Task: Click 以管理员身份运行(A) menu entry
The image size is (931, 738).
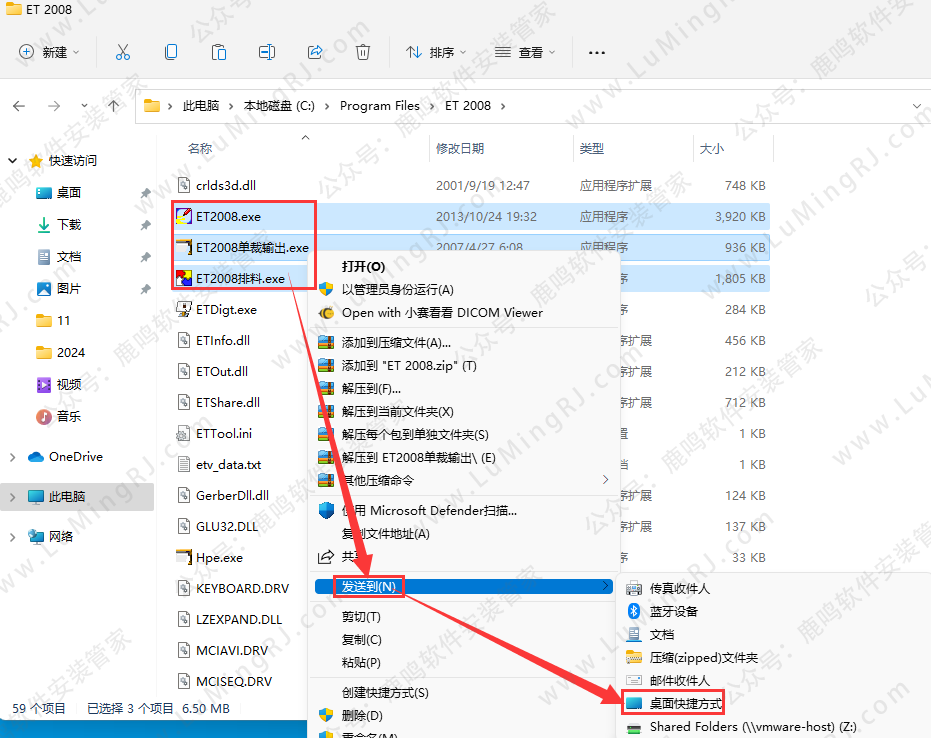Action: pos(397,289)
